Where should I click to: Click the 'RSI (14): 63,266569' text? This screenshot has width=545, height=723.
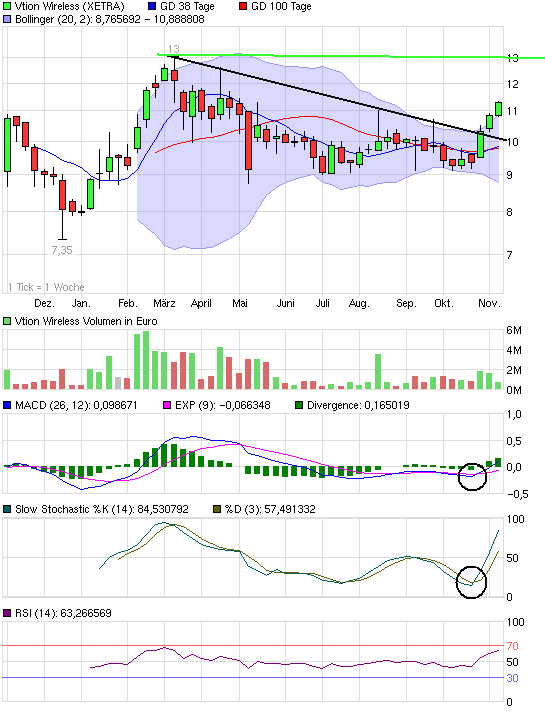click(63, 613)
